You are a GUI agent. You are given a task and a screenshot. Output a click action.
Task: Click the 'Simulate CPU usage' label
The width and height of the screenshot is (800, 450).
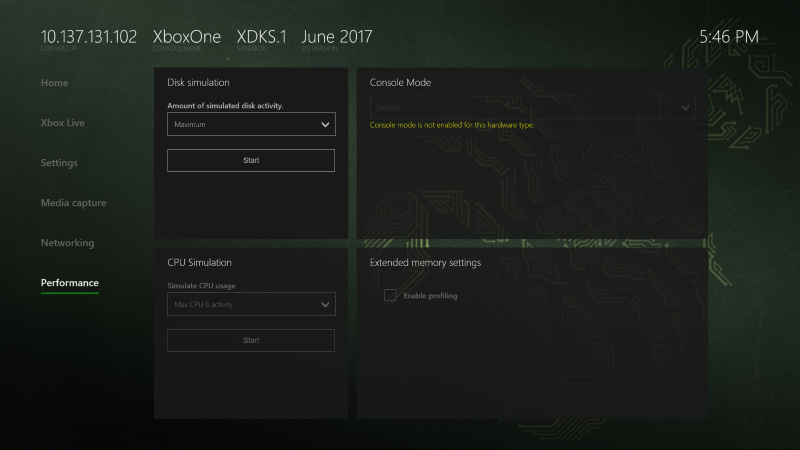pos(202,286)
